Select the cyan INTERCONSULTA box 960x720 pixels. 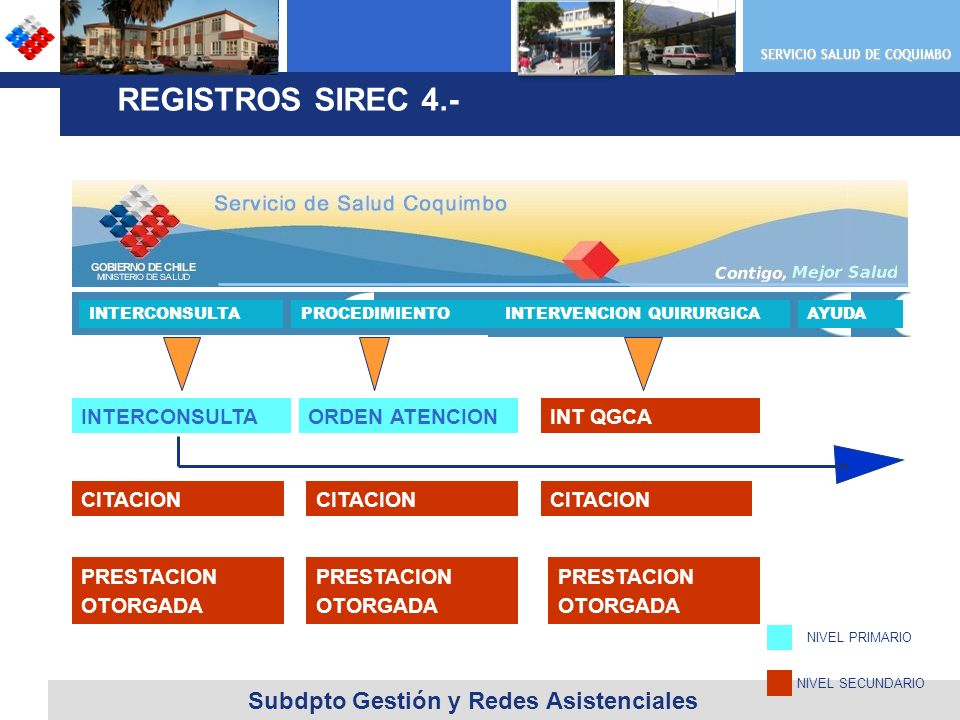(x=181, y=416)
